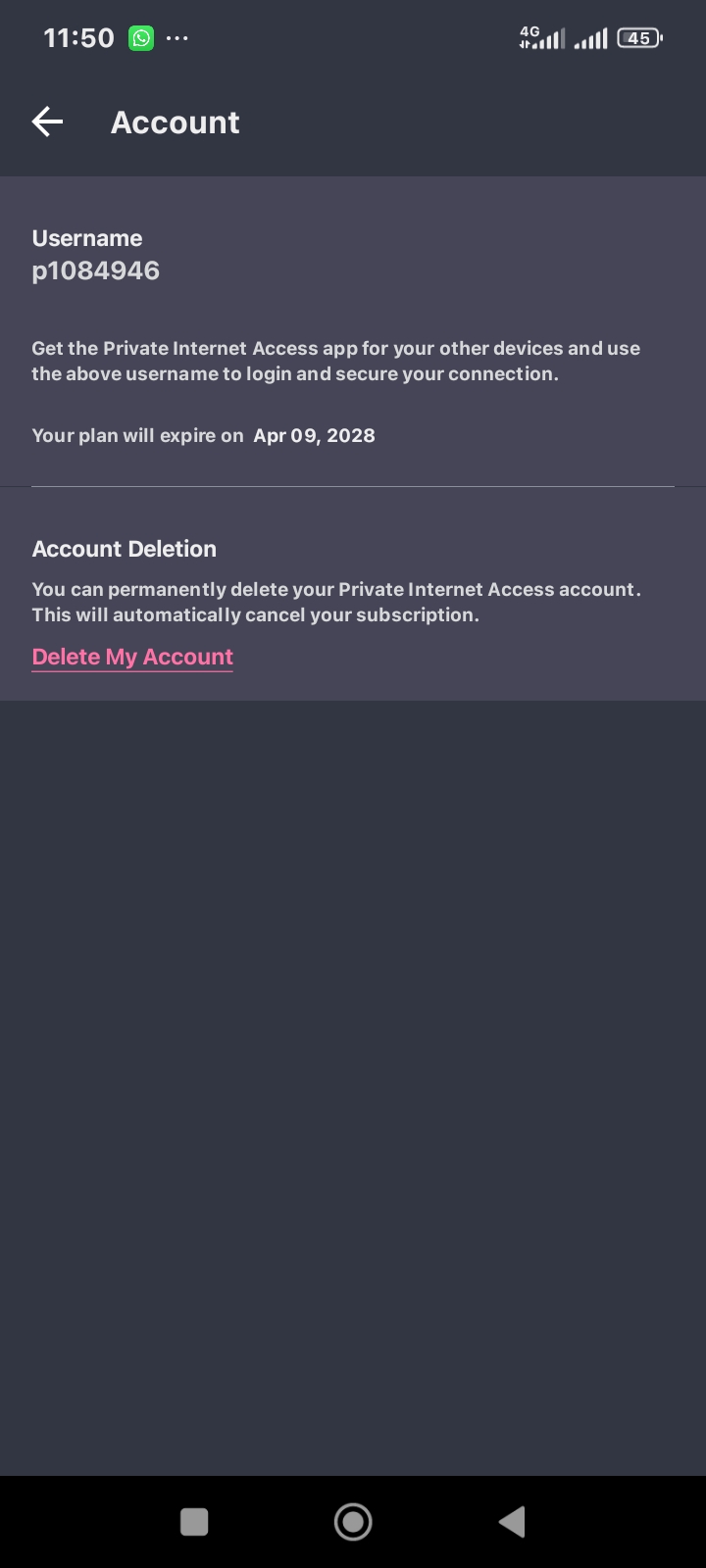Tap the battery level indicator showing 45
Image resolution: width=706 pixels, height=1568 pixels.
click(640, 38)
